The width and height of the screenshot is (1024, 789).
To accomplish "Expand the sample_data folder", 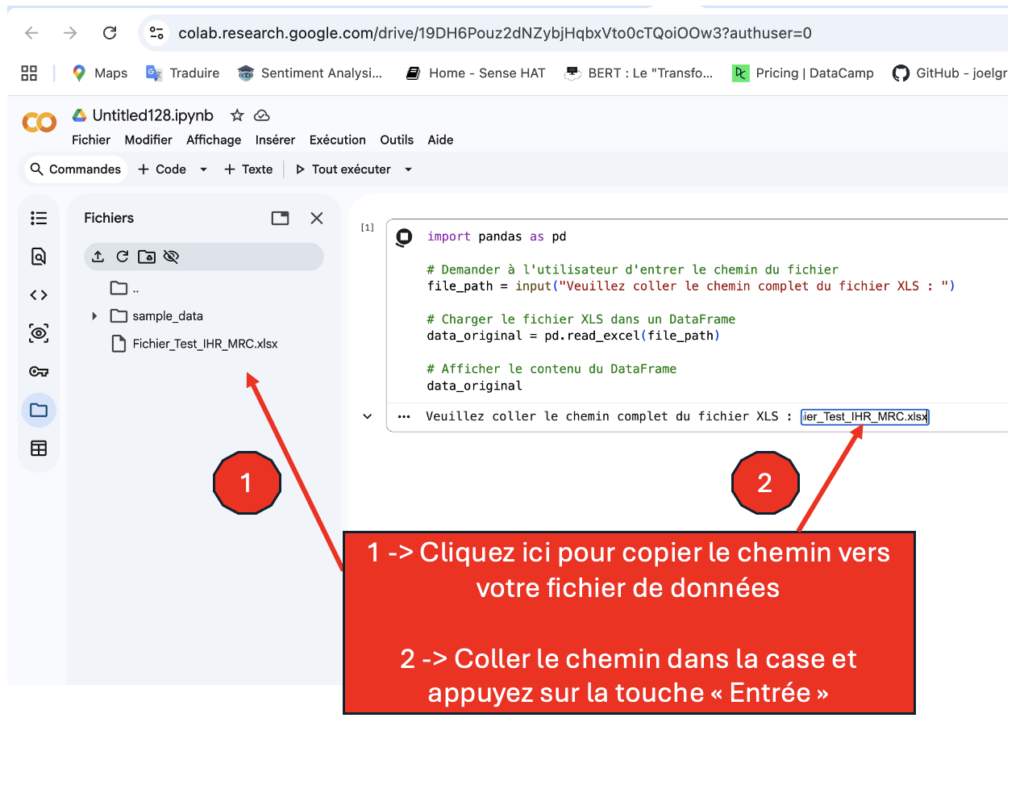I will pos(95,316).
